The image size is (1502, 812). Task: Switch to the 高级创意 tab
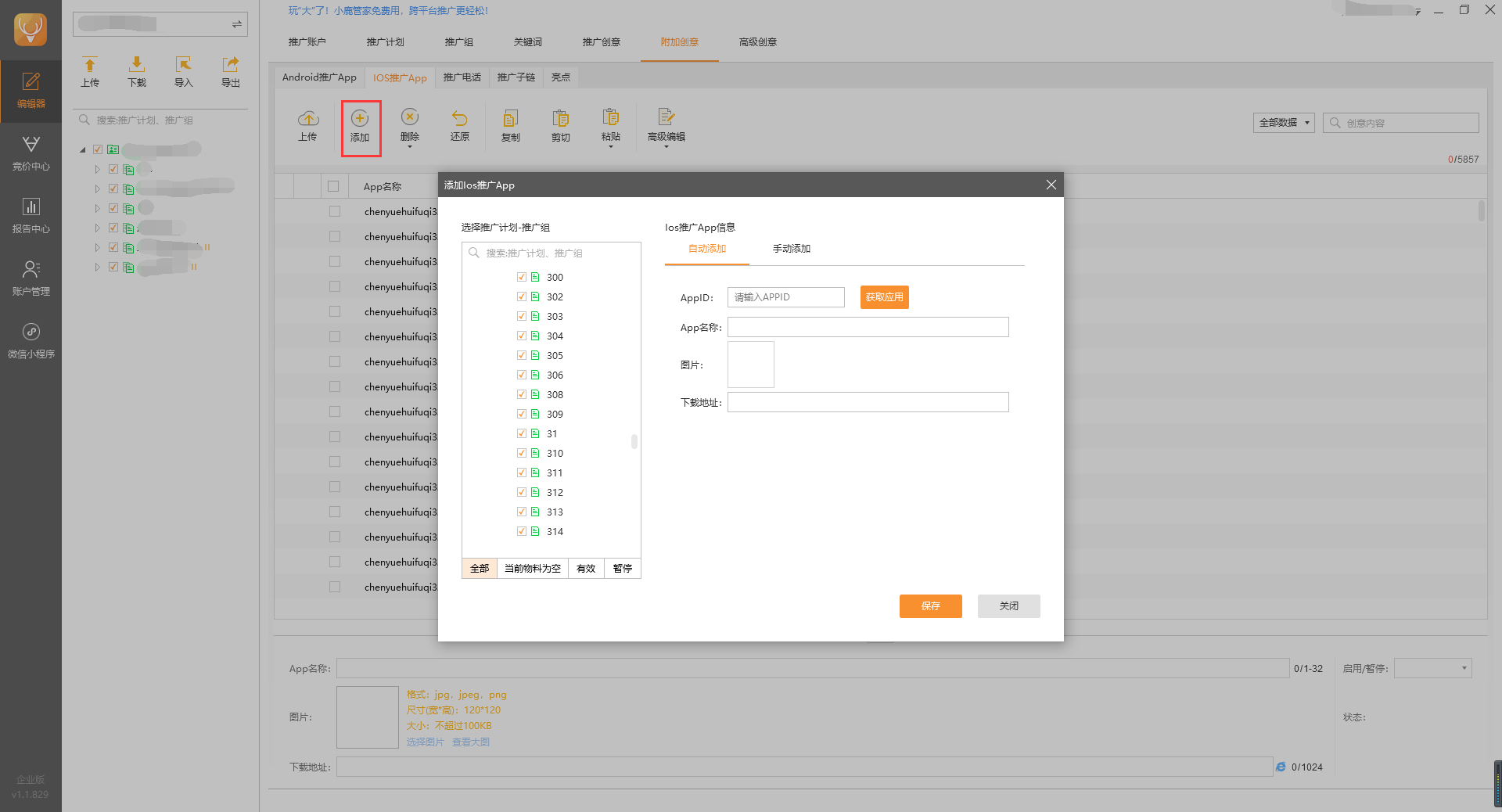tap(758, 42)
